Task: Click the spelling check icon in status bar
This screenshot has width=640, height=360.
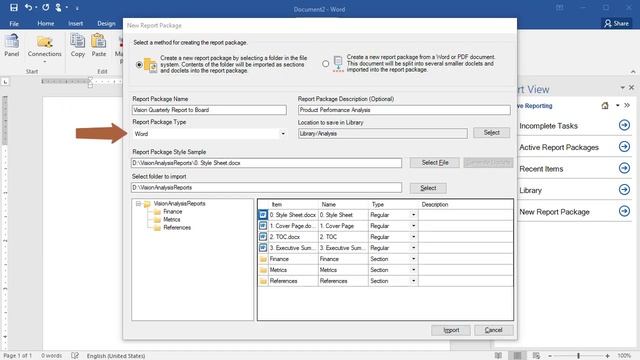Action: [75, 356]
